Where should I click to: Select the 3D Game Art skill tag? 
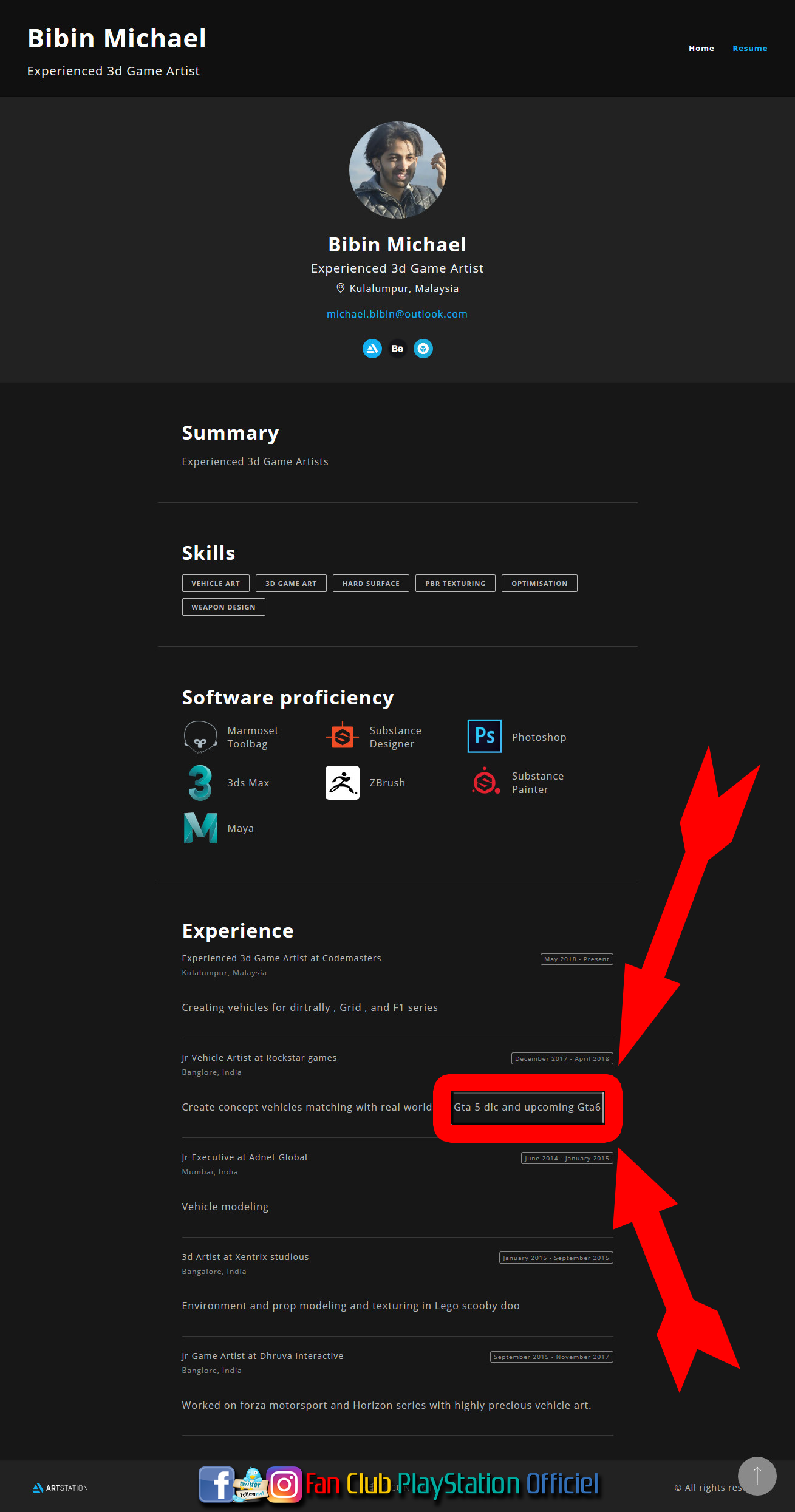point(291,583)
